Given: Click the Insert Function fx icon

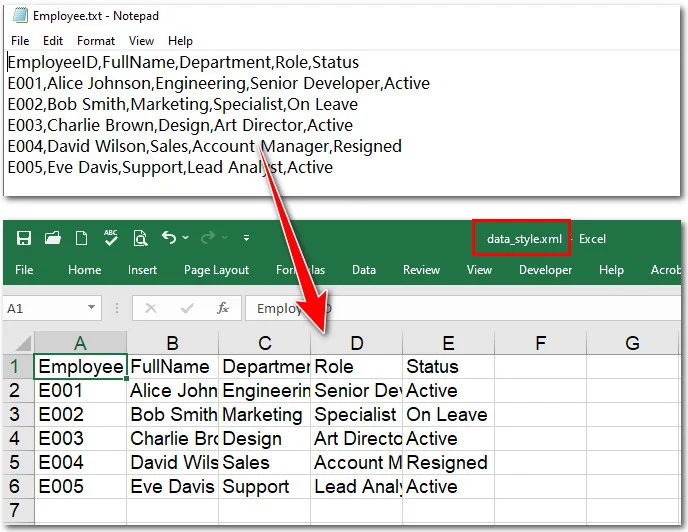Looking at the screenshot, I should (223, 309).
